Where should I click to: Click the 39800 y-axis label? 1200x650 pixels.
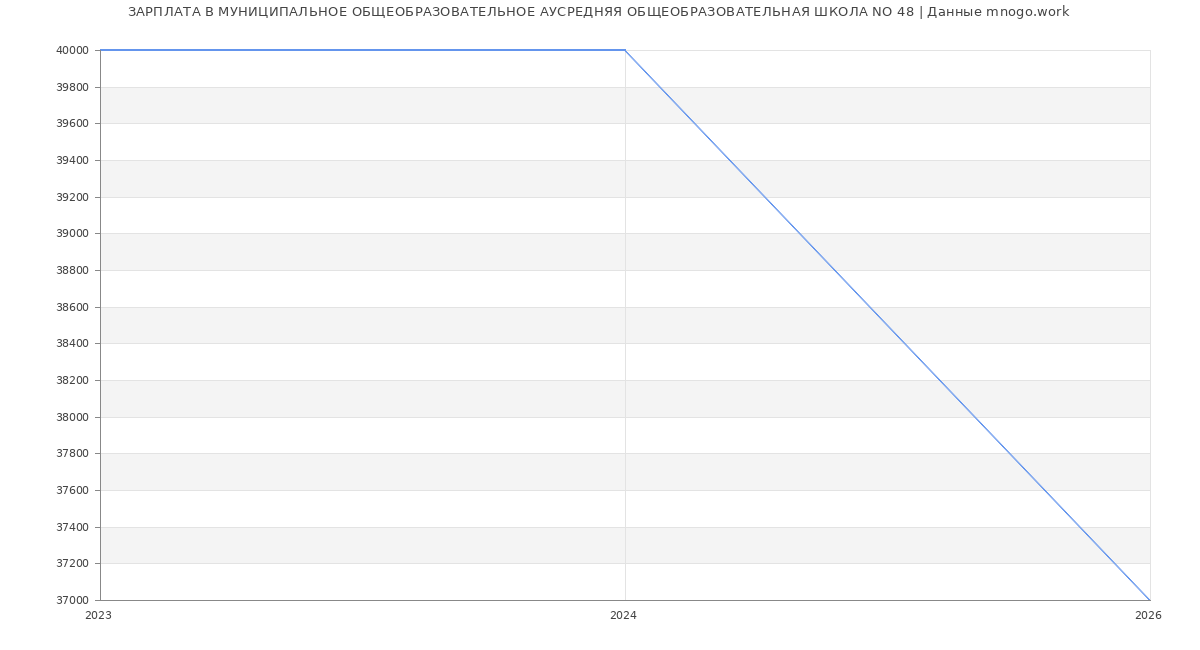(73, 87)
